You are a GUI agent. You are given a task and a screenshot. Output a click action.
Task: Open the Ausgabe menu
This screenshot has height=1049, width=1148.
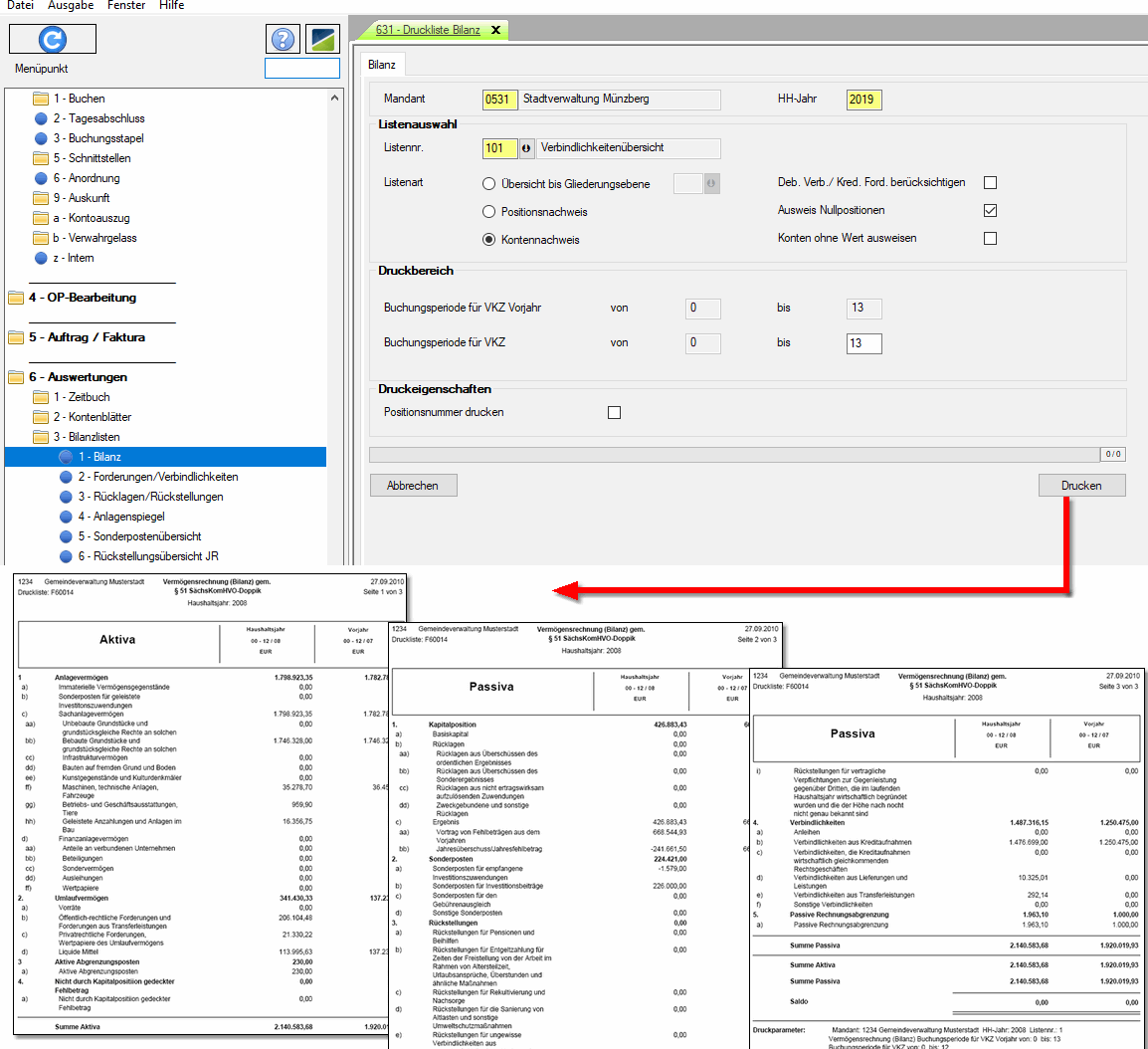71,6
